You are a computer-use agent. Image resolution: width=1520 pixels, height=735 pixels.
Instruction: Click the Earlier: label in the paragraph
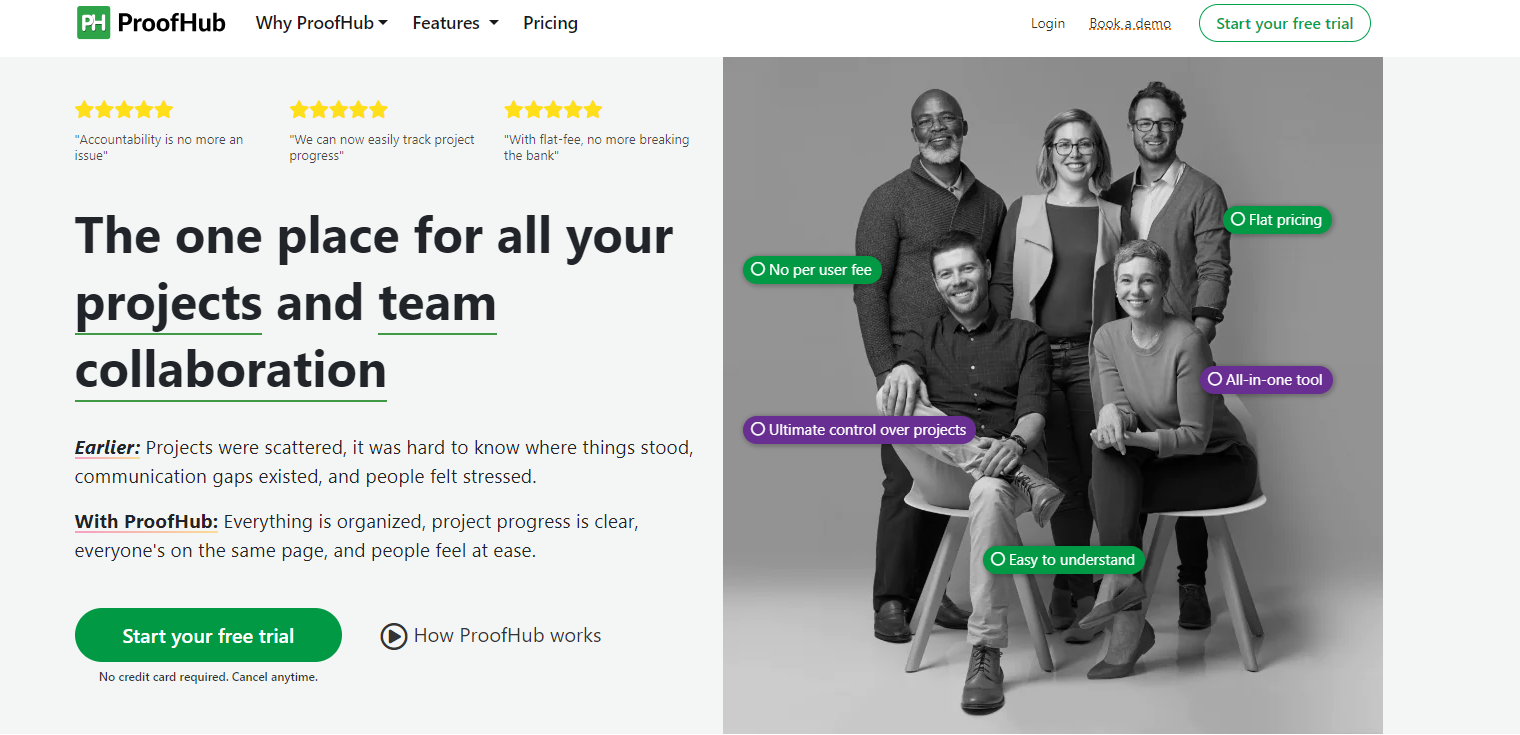(x=108, y=447)
